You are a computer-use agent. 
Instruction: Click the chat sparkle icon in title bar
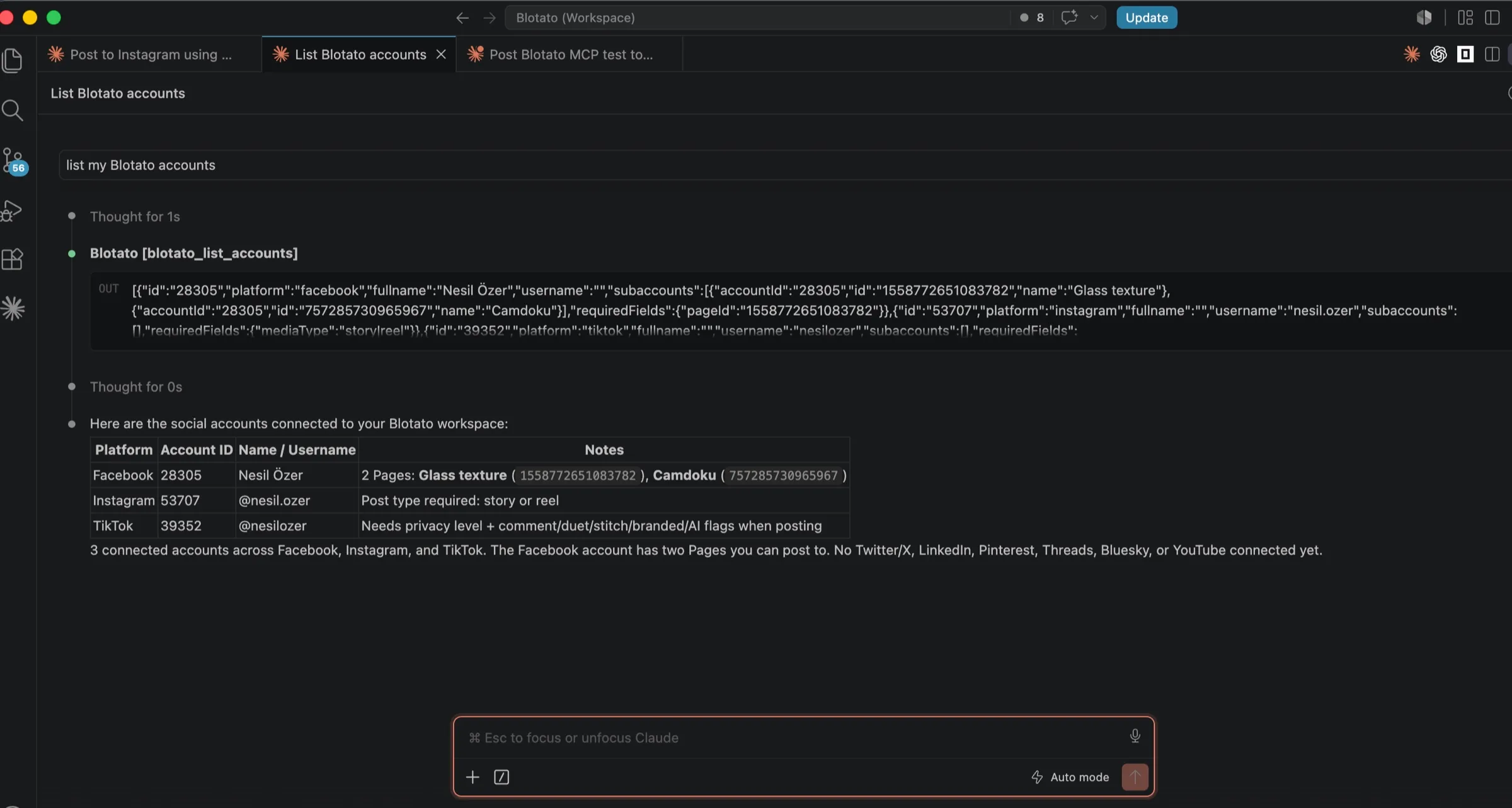[x=1069, y=17]
